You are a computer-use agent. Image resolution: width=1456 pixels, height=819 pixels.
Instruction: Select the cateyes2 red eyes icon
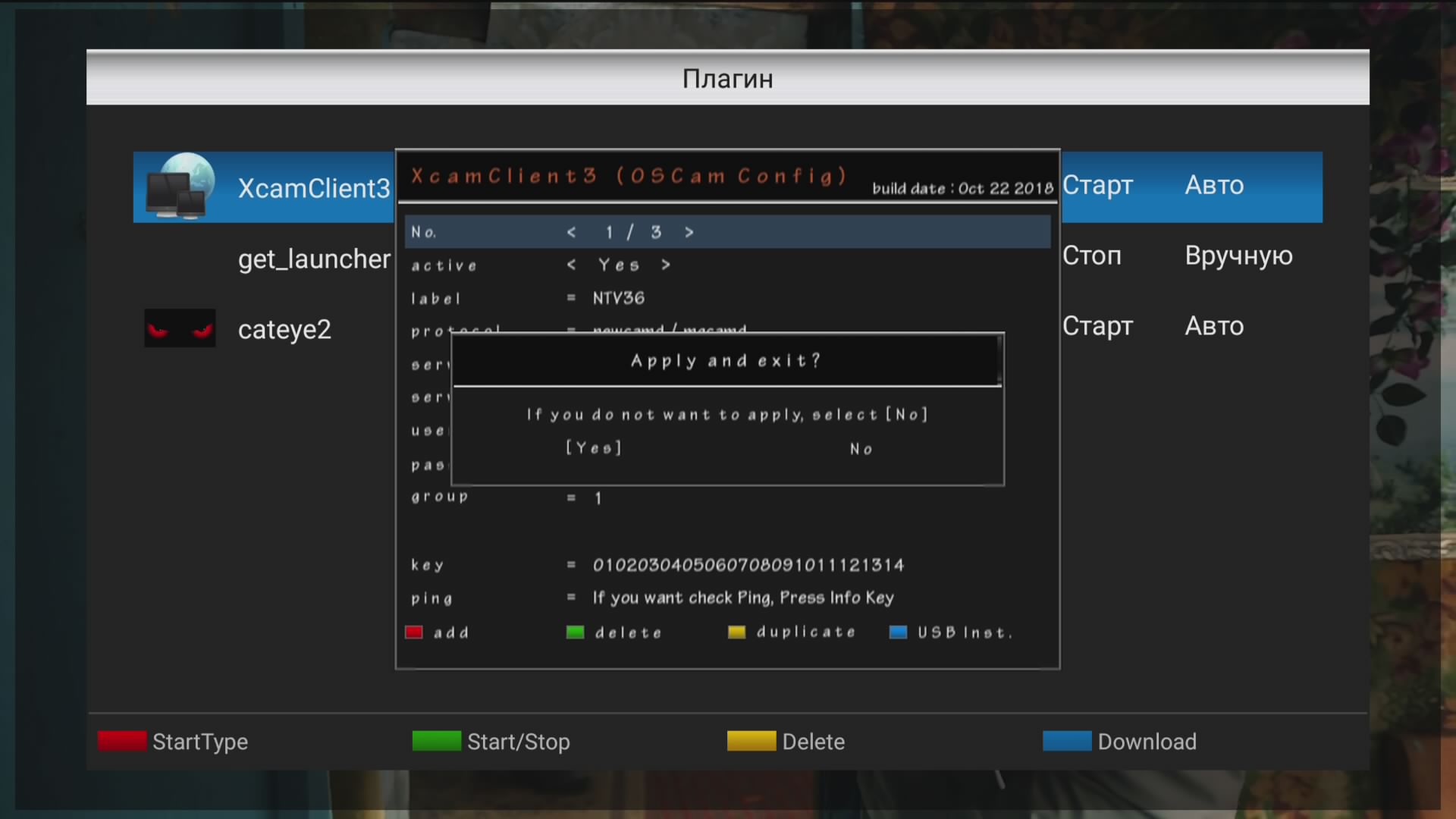pos(180,328)
